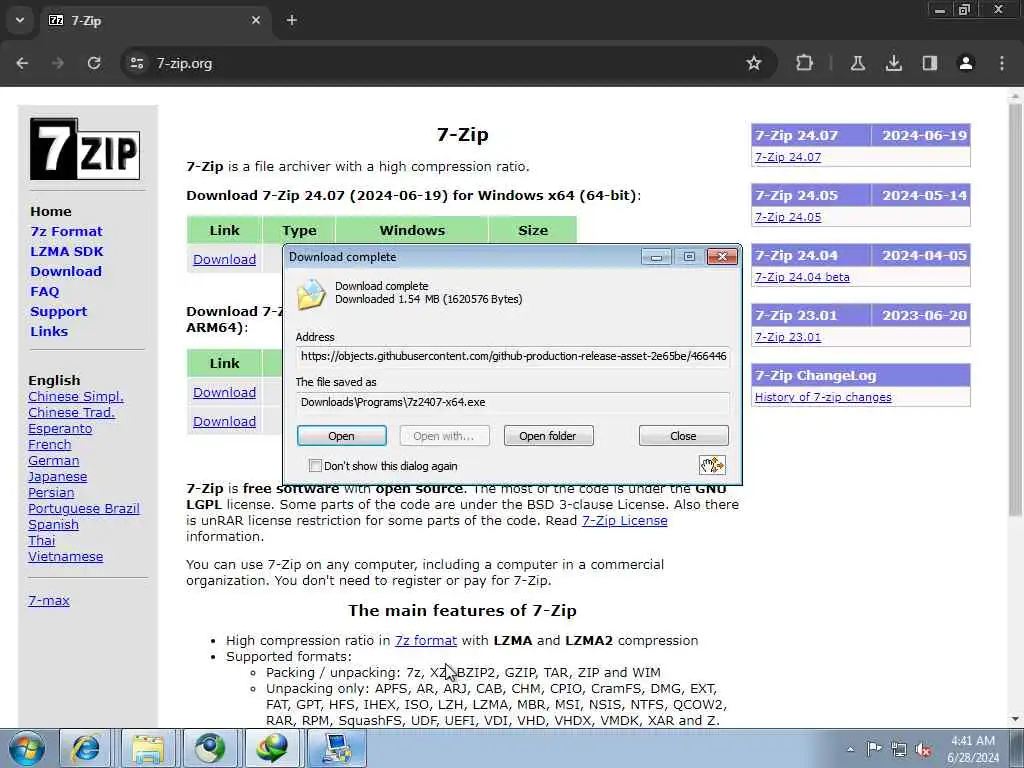Image resolution: width=1024 pixels, height=768 pixels.
Task: Open LZMA SDK sidebar link
Action: click(67, 251)
